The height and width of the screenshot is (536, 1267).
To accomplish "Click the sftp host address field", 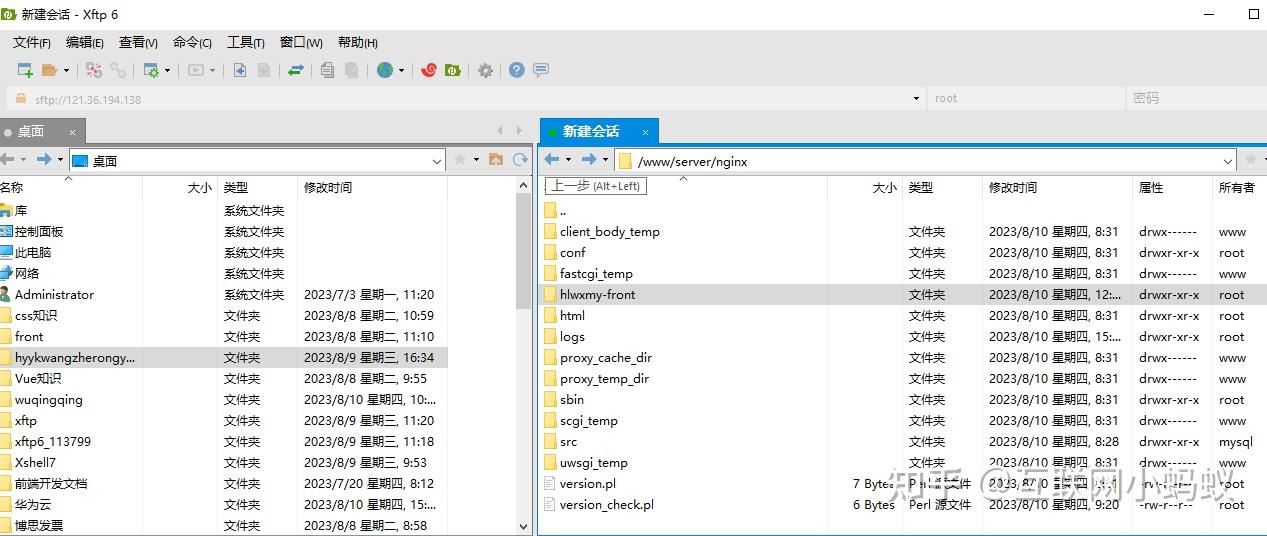I will tap(465, 99).
